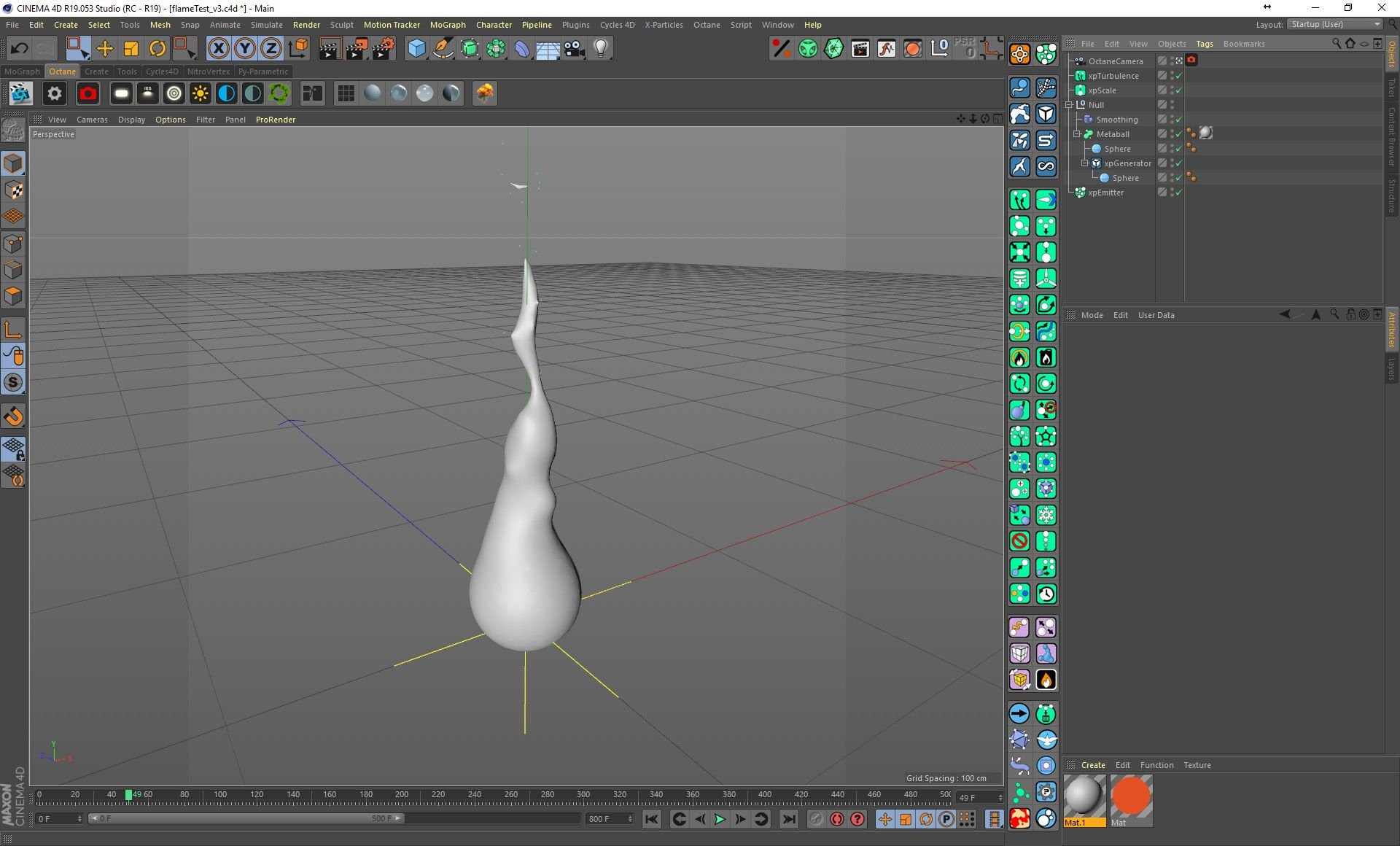The image size is (1400, 846).
Task: Select the Rotate tool in top toolbar
Action: pos(157,49)
